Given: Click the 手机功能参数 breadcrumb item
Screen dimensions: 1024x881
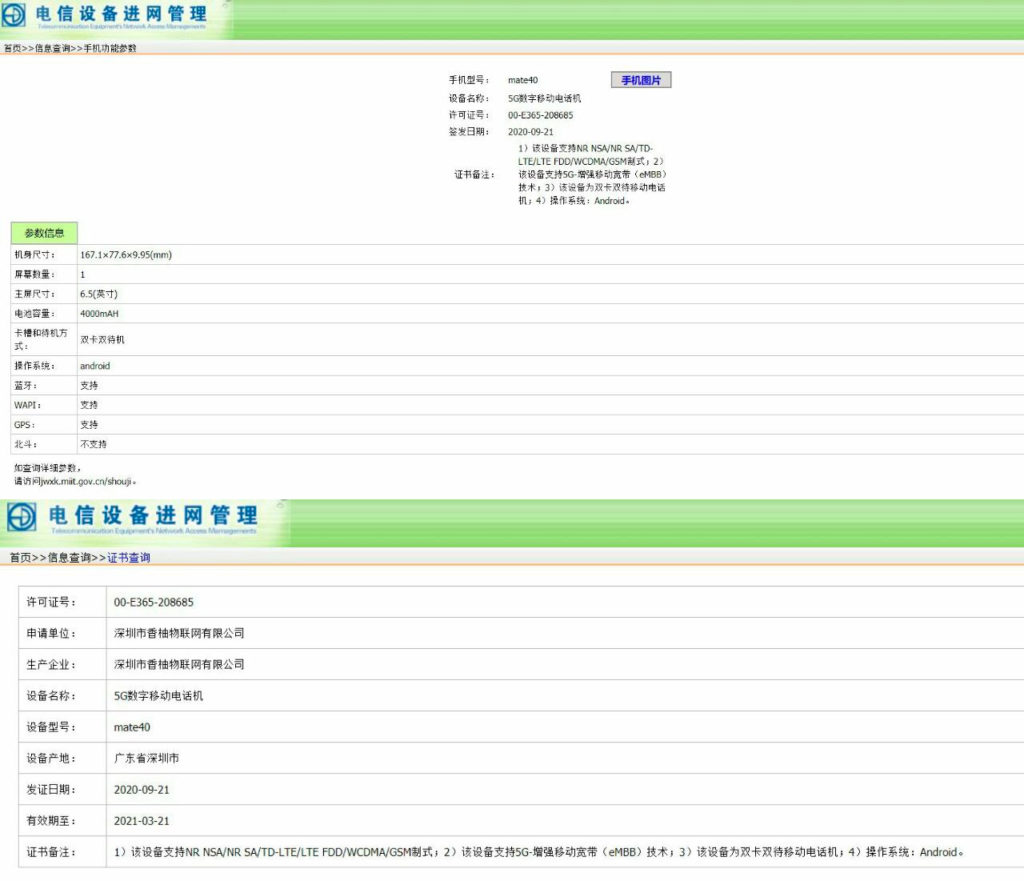Looking at the screenshot, I should click(x=110, y=48).
